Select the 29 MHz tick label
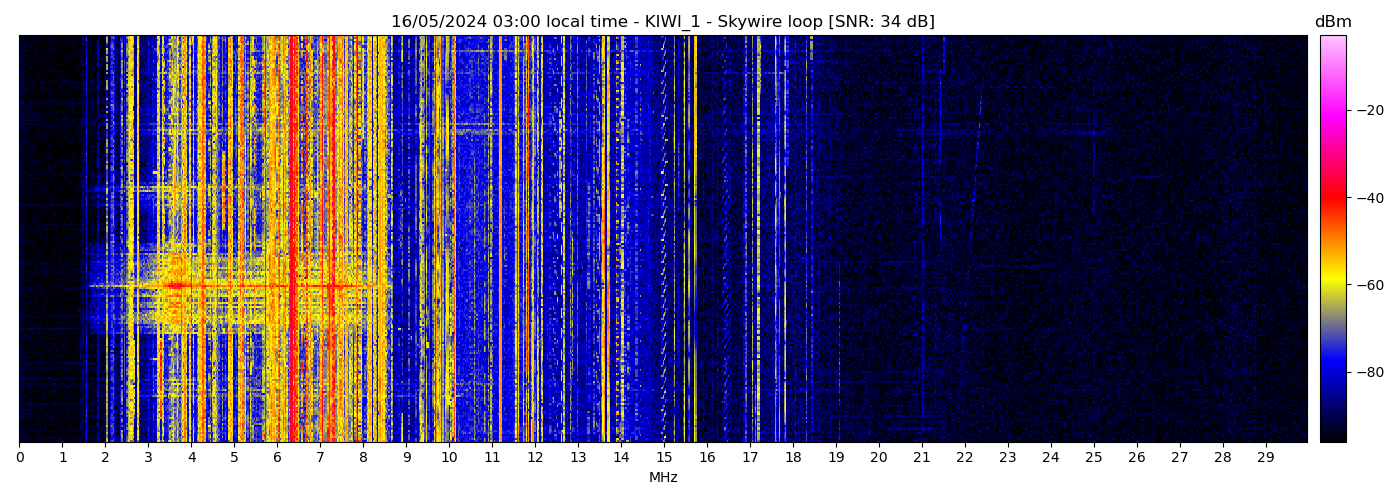The width and height of the screenshot is (1400, 500). pyautogui.click(x=1266, y=458)
